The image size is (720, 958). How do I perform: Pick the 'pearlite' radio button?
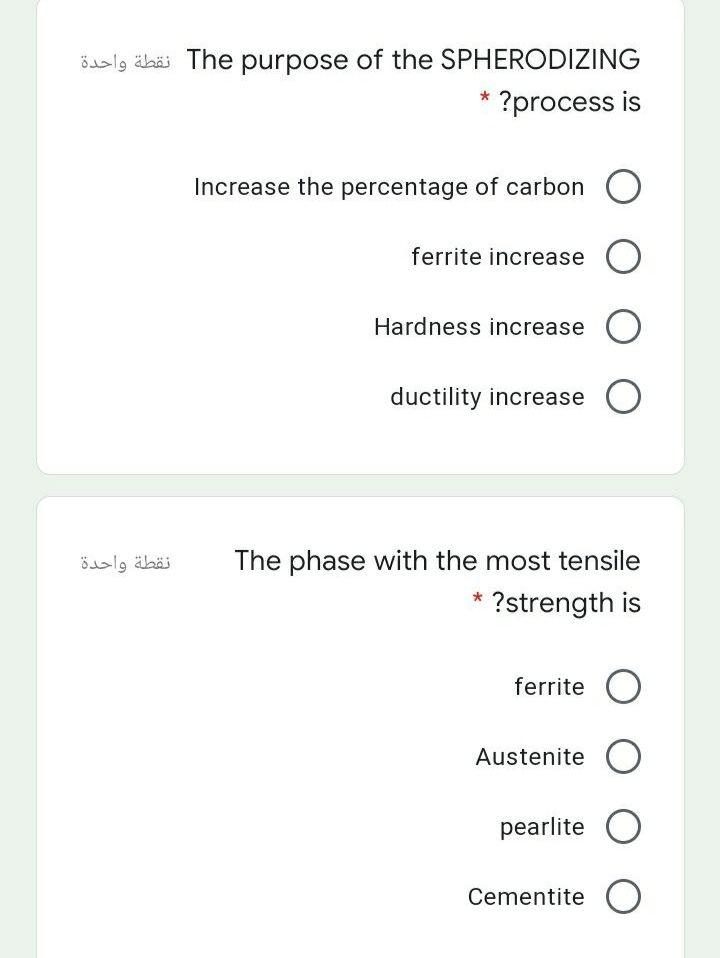point(623,828)
